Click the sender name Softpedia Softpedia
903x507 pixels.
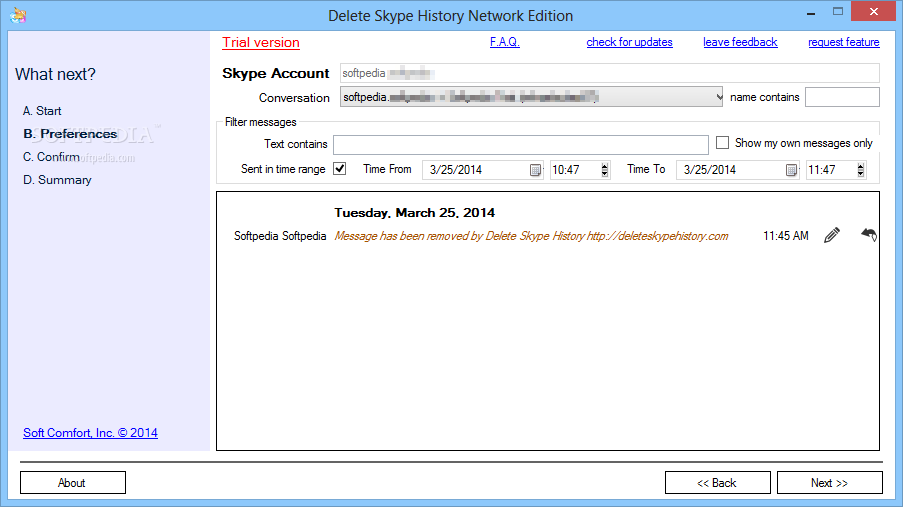[280, 236]
